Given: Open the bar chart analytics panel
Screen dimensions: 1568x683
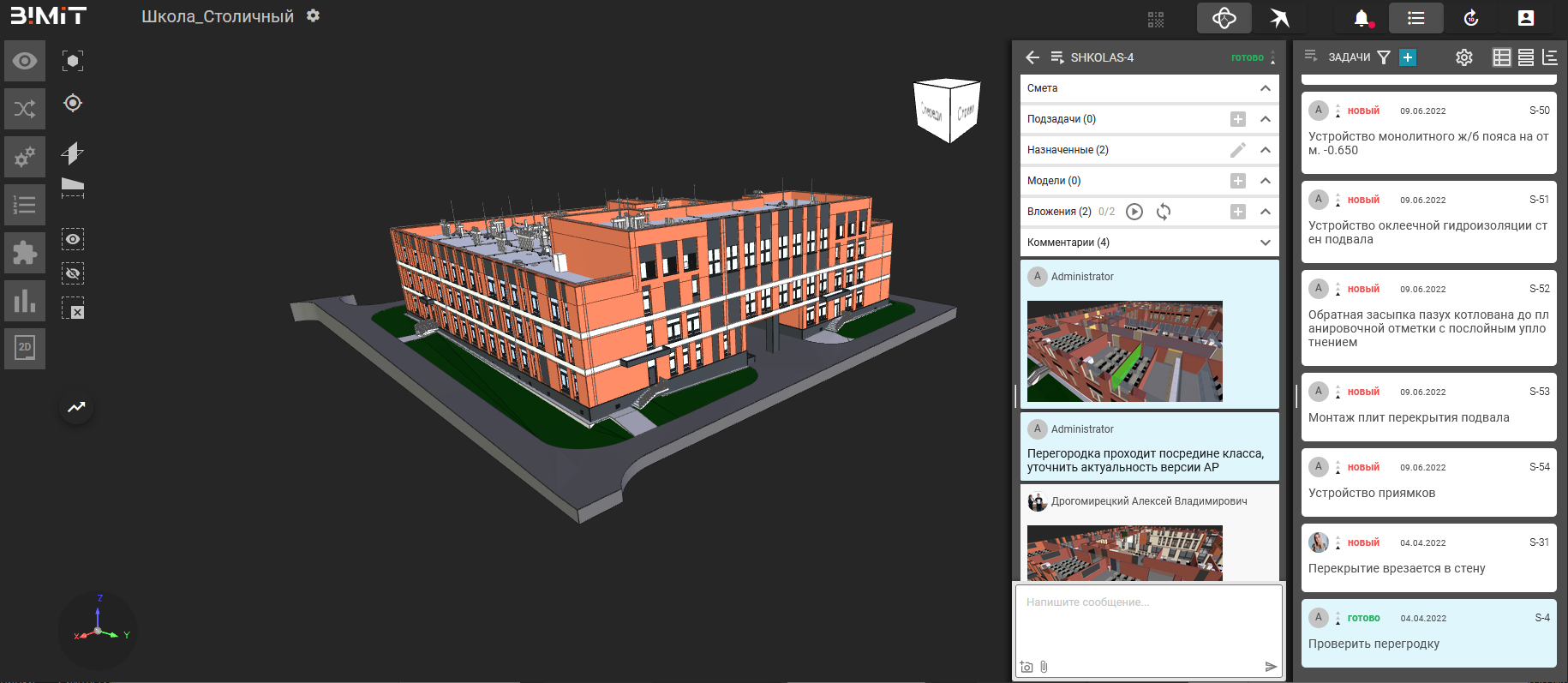Looking at the screenshot, I should pyautogui.click(x=25, y=301).
